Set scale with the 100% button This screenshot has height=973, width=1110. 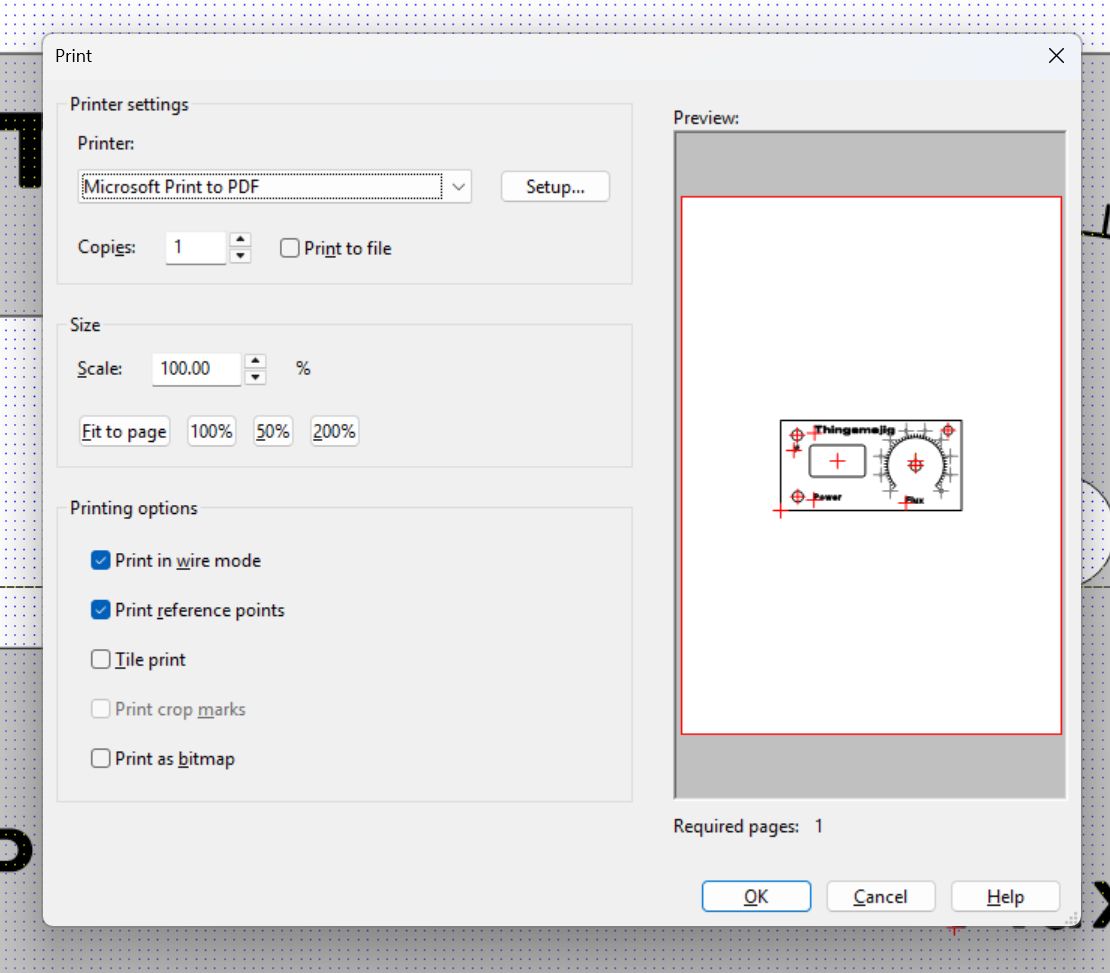tap(211, 432)
